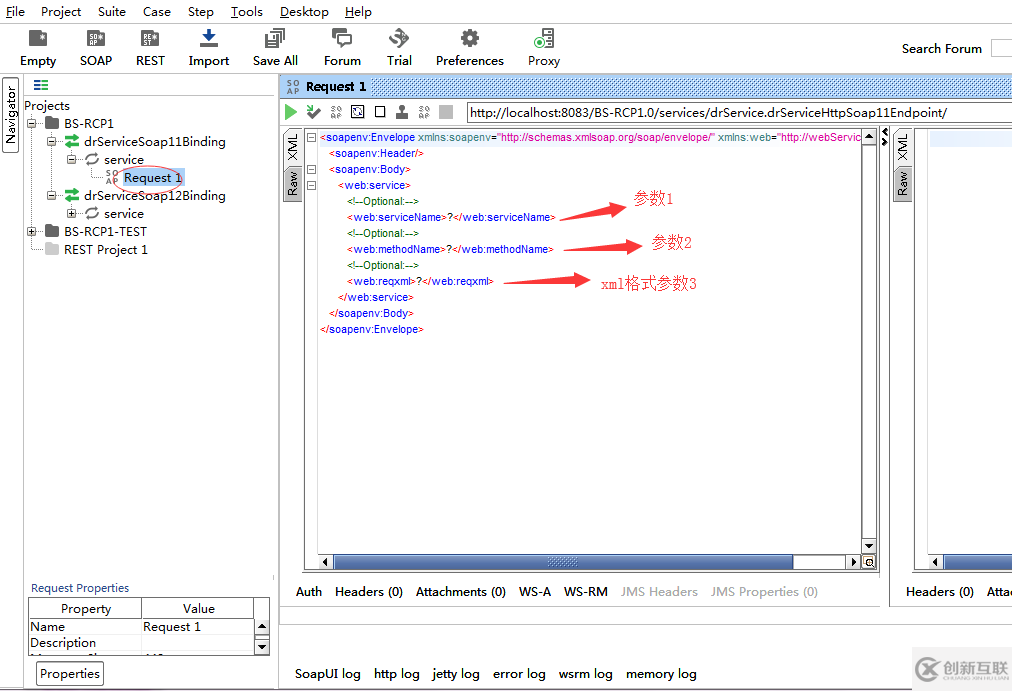Image resolution: width=1012 pixels, height=691 pixels.
Task: Create a new SOAP project
Action: pyautogui.click(x=95, y=45)
